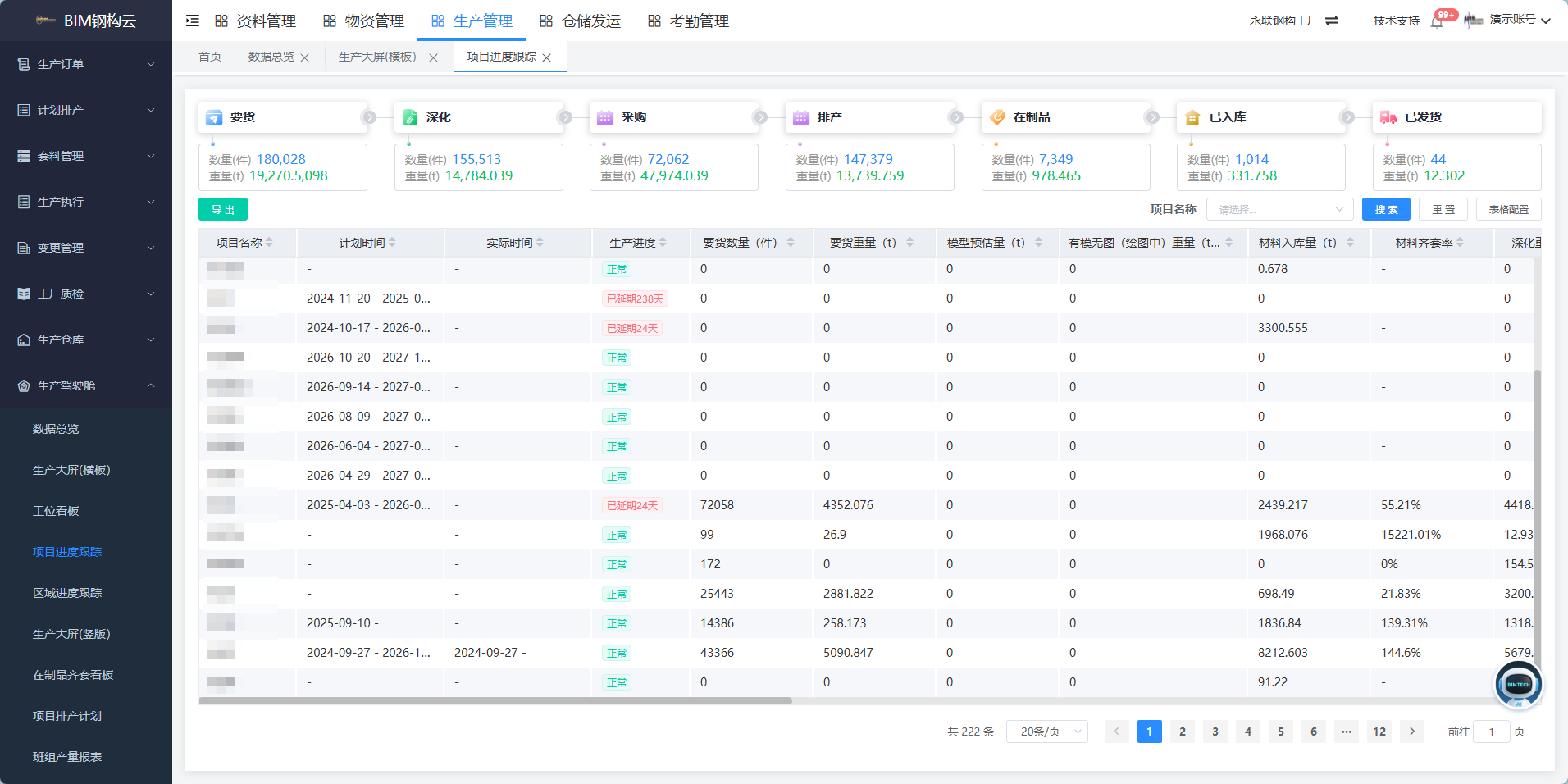The height and width of the screenshot is (784, 1568).
Task: Click the green 导出 button
Action: [223, 210]
